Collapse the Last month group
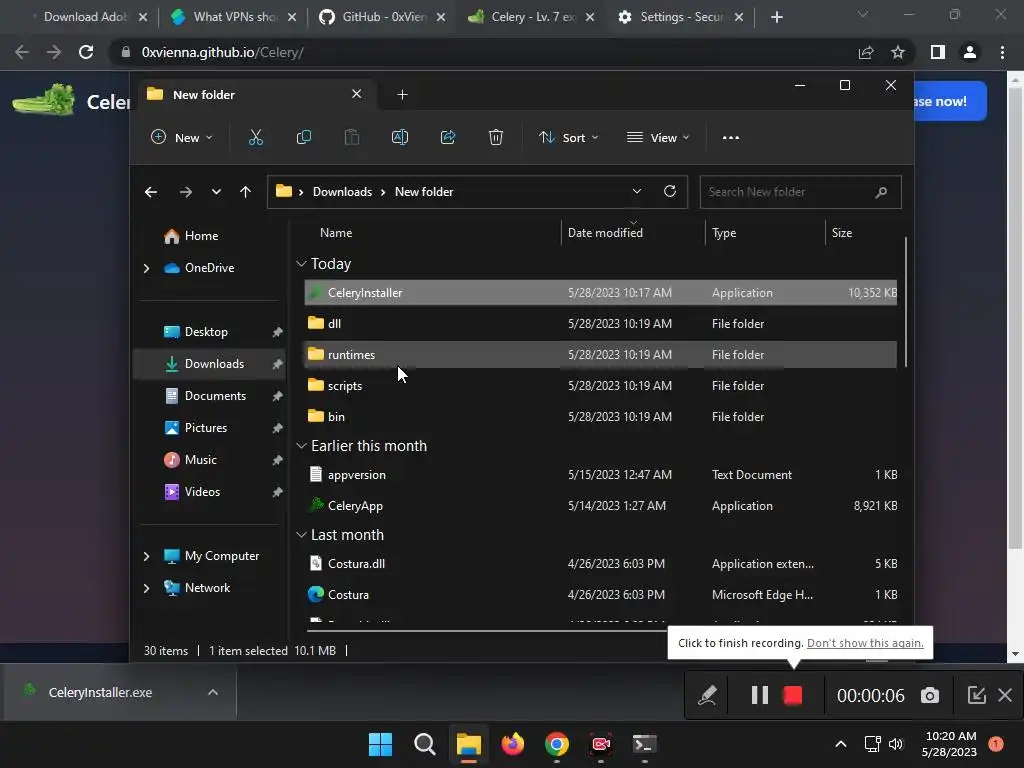This screenshot has height=768, width=1024. coord(301,535)
